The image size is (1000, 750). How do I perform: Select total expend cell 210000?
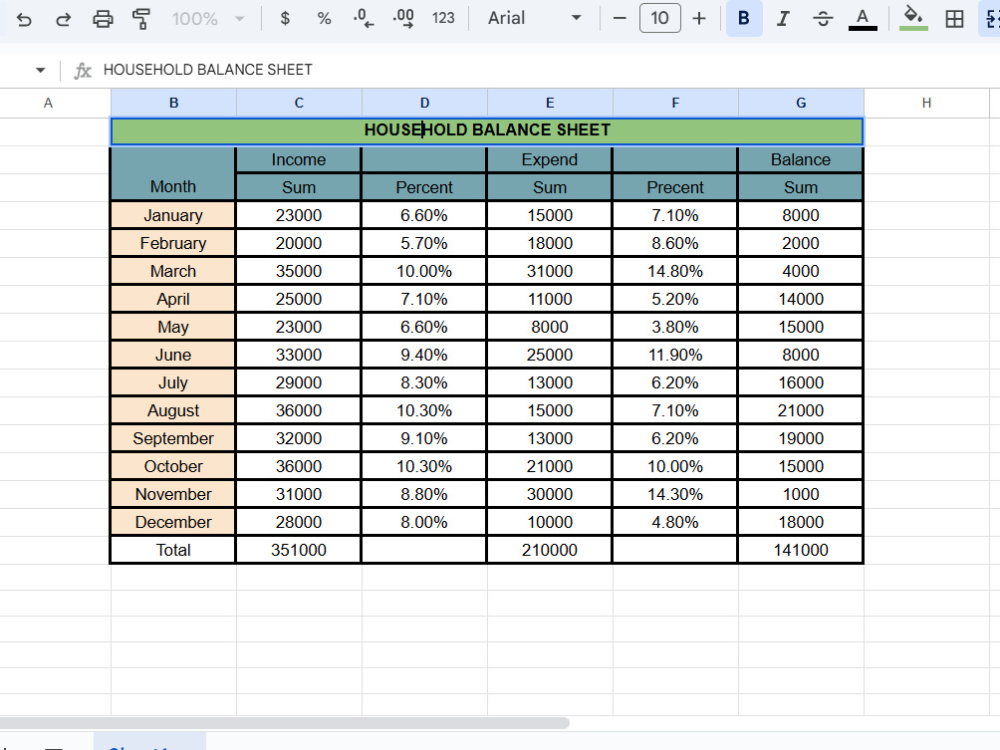coord(550,550)
